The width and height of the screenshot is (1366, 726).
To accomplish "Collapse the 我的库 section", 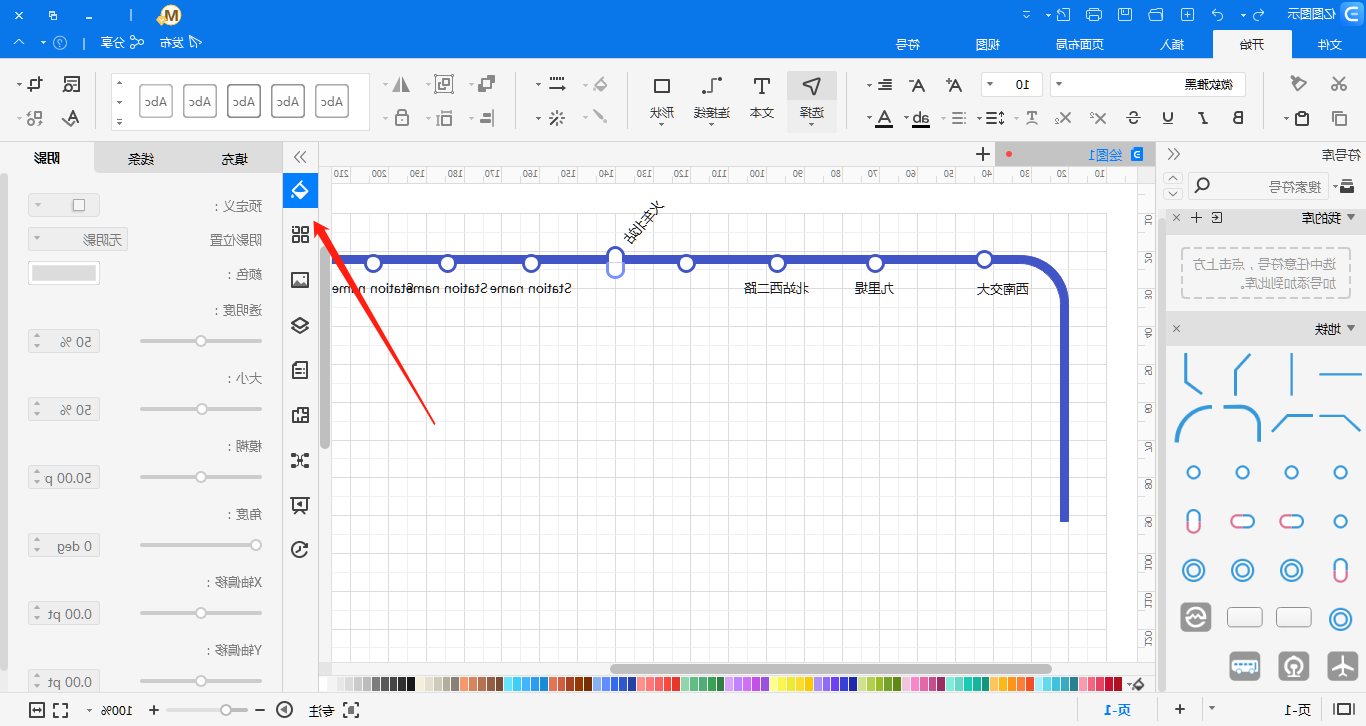I will [x=1352, y=217].
